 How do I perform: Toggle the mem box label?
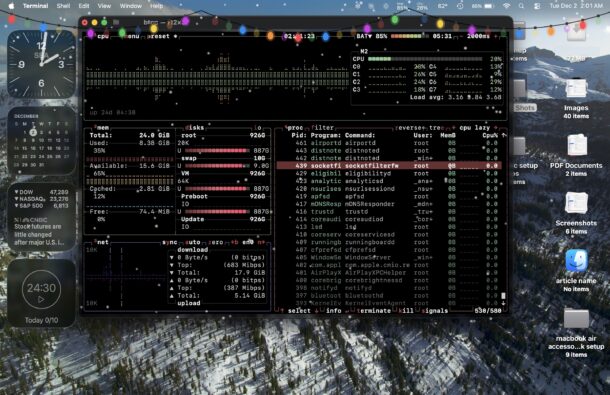point(103,128)
